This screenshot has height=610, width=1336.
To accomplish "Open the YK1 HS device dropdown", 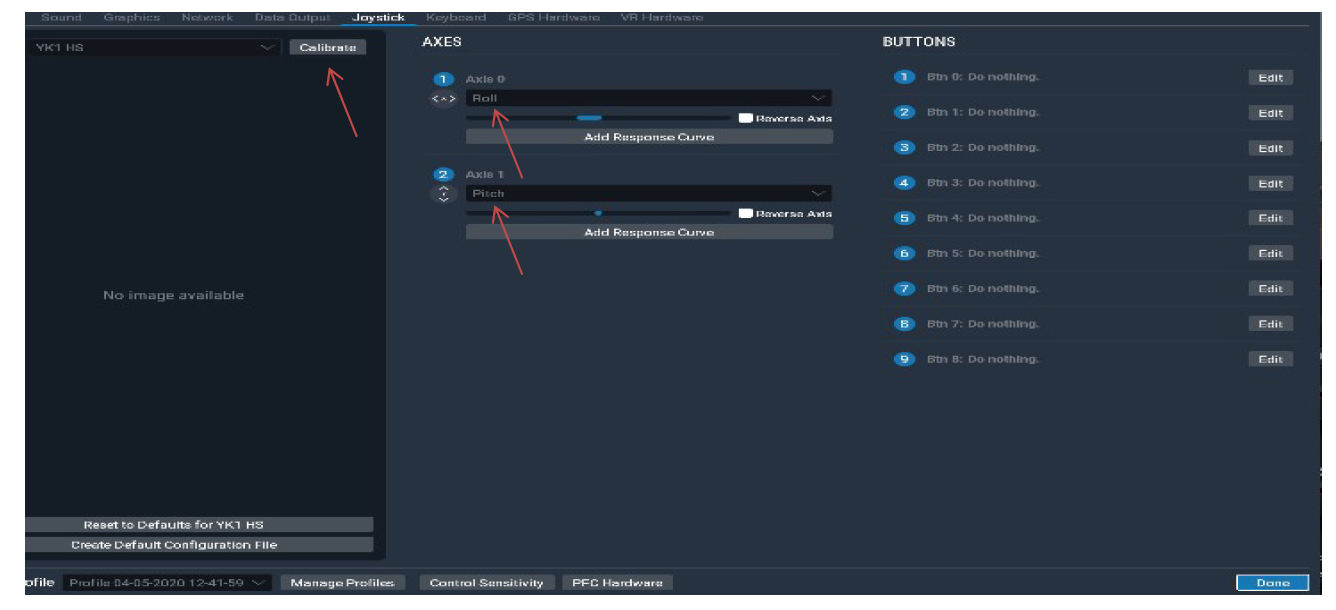I will pyautogui.click(x=268, y=46).
